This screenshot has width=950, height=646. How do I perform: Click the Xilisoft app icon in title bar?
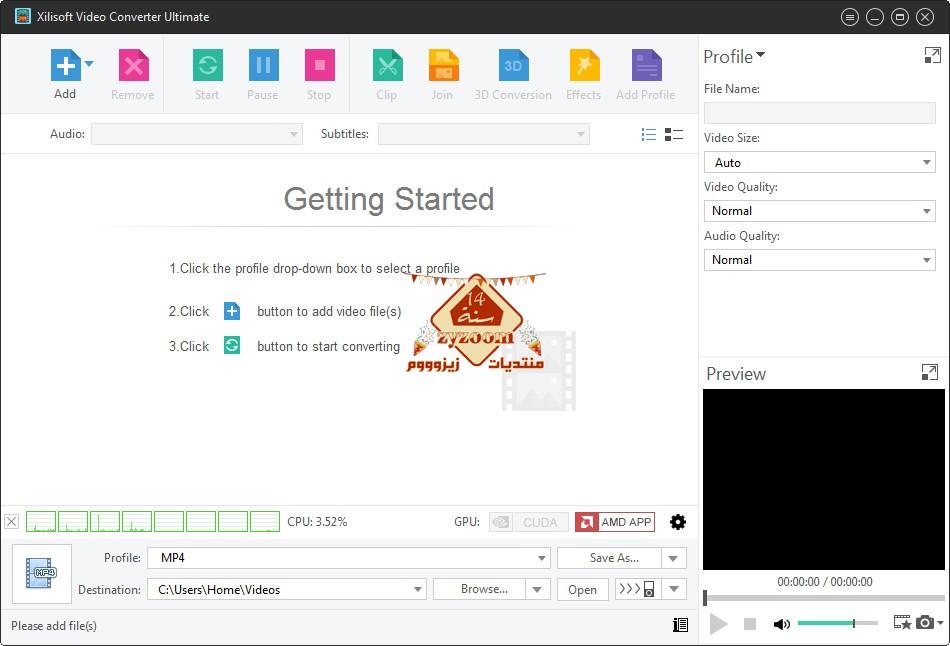[x=23, y=16]
